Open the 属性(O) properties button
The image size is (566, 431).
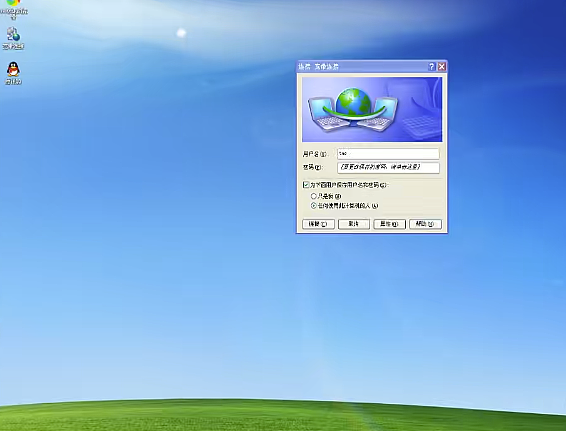tap(389, 224)
